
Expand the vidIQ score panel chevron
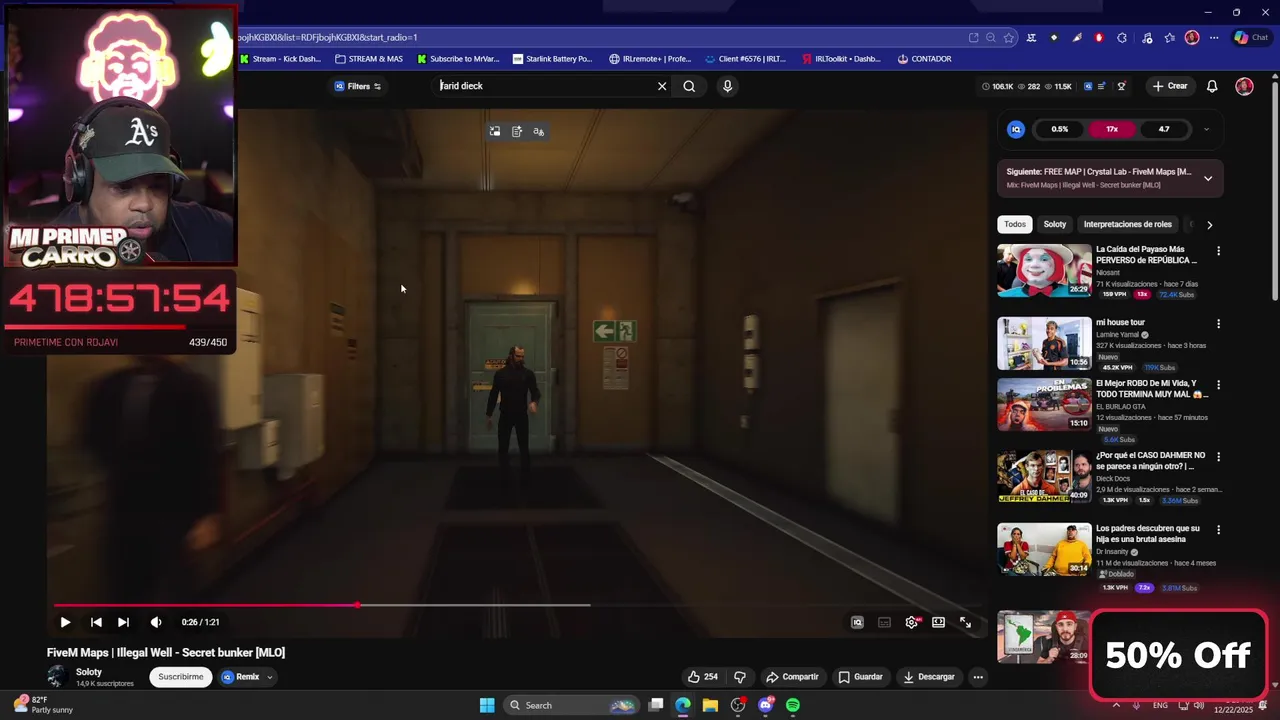(1206, 129)
